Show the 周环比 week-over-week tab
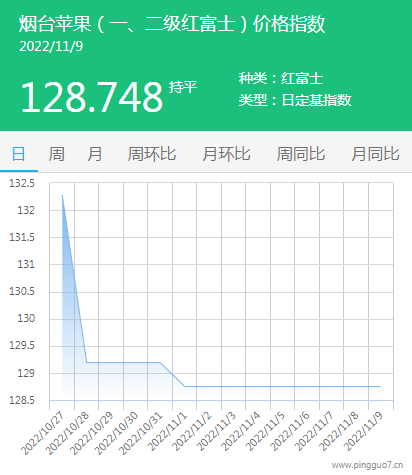This screenshot has height=475, width=412. (x=152, y=154)
